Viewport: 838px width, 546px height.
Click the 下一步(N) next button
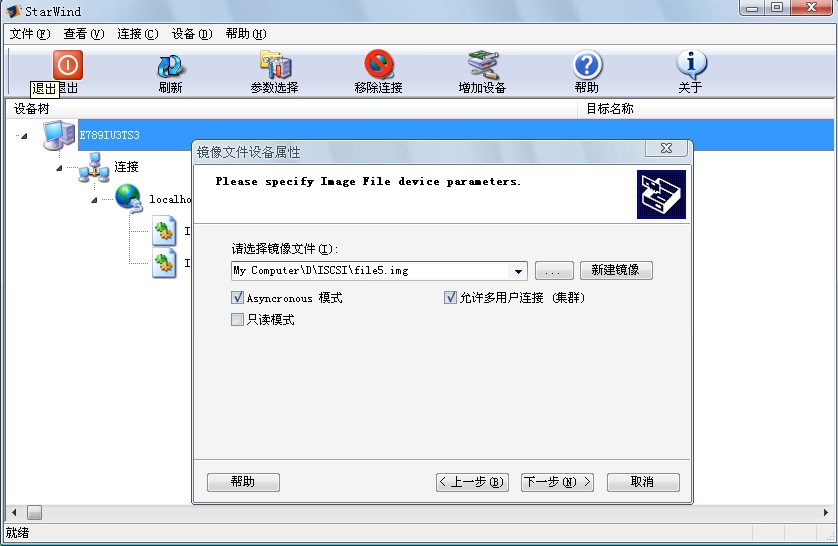click(557, 482)
